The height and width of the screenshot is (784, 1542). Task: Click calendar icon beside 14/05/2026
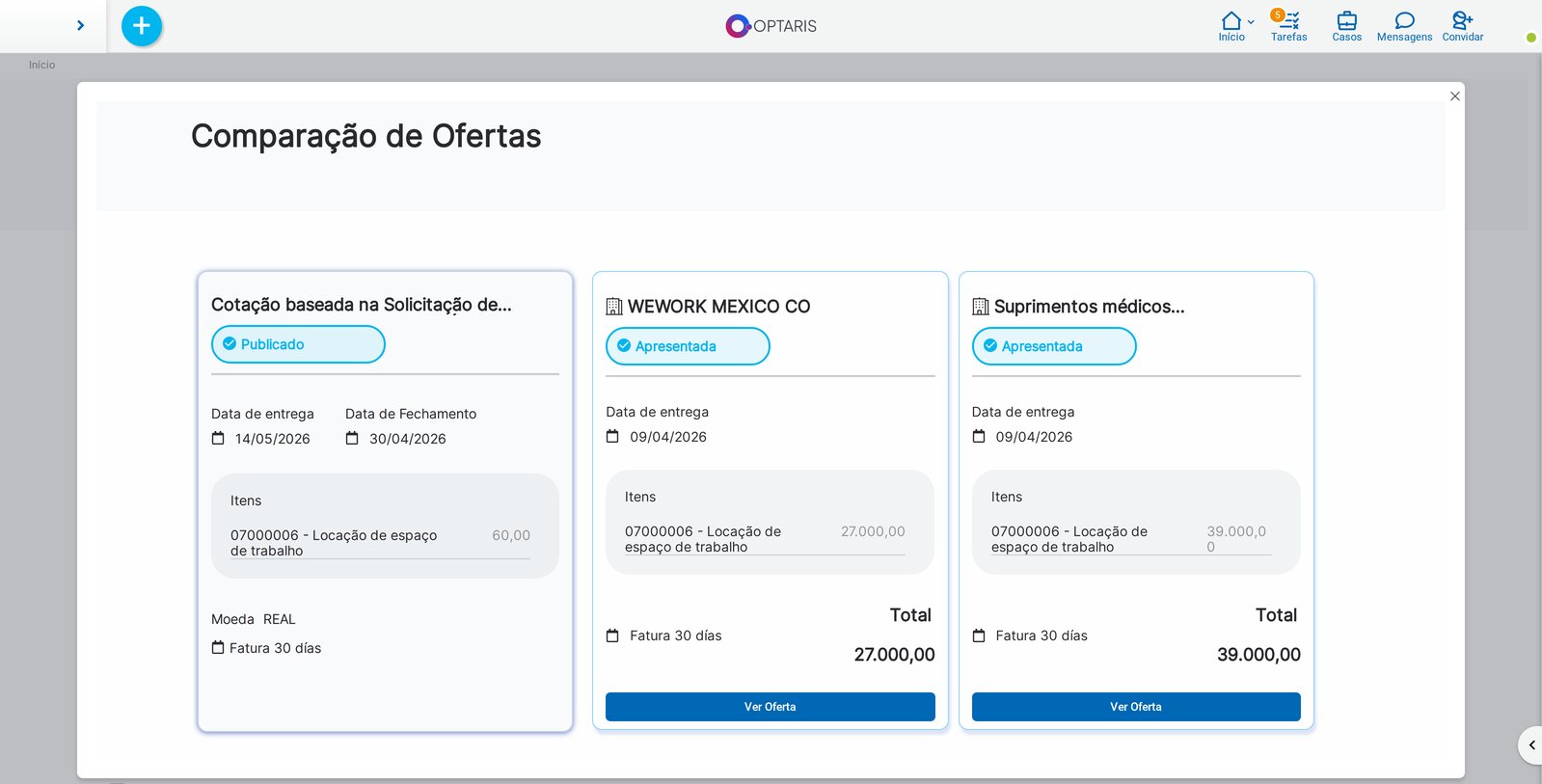tap(218, 438)
